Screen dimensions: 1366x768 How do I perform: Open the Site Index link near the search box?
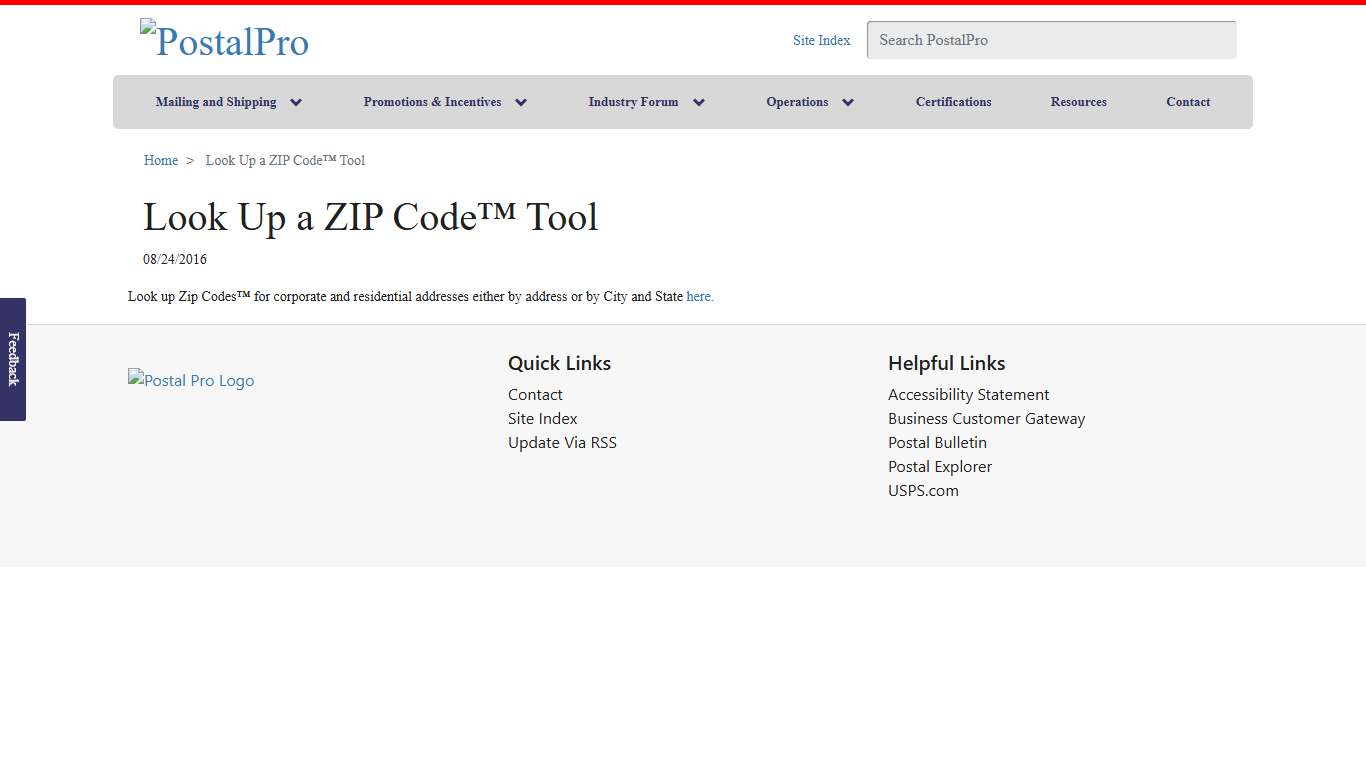[x=821, y=40]
